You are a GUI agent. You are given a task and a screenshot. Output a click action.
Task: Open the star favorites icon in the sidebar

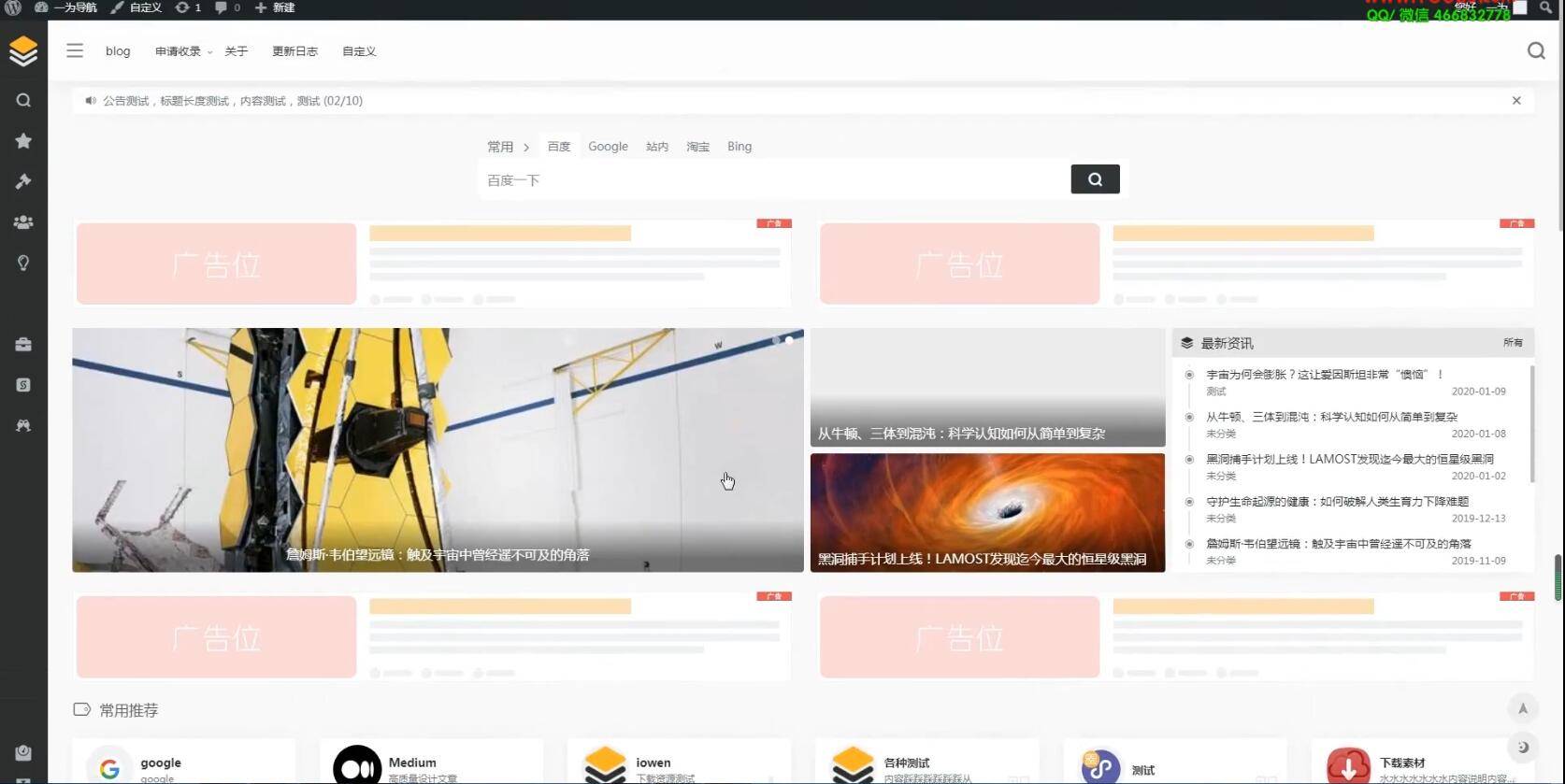tap(23, 141)
